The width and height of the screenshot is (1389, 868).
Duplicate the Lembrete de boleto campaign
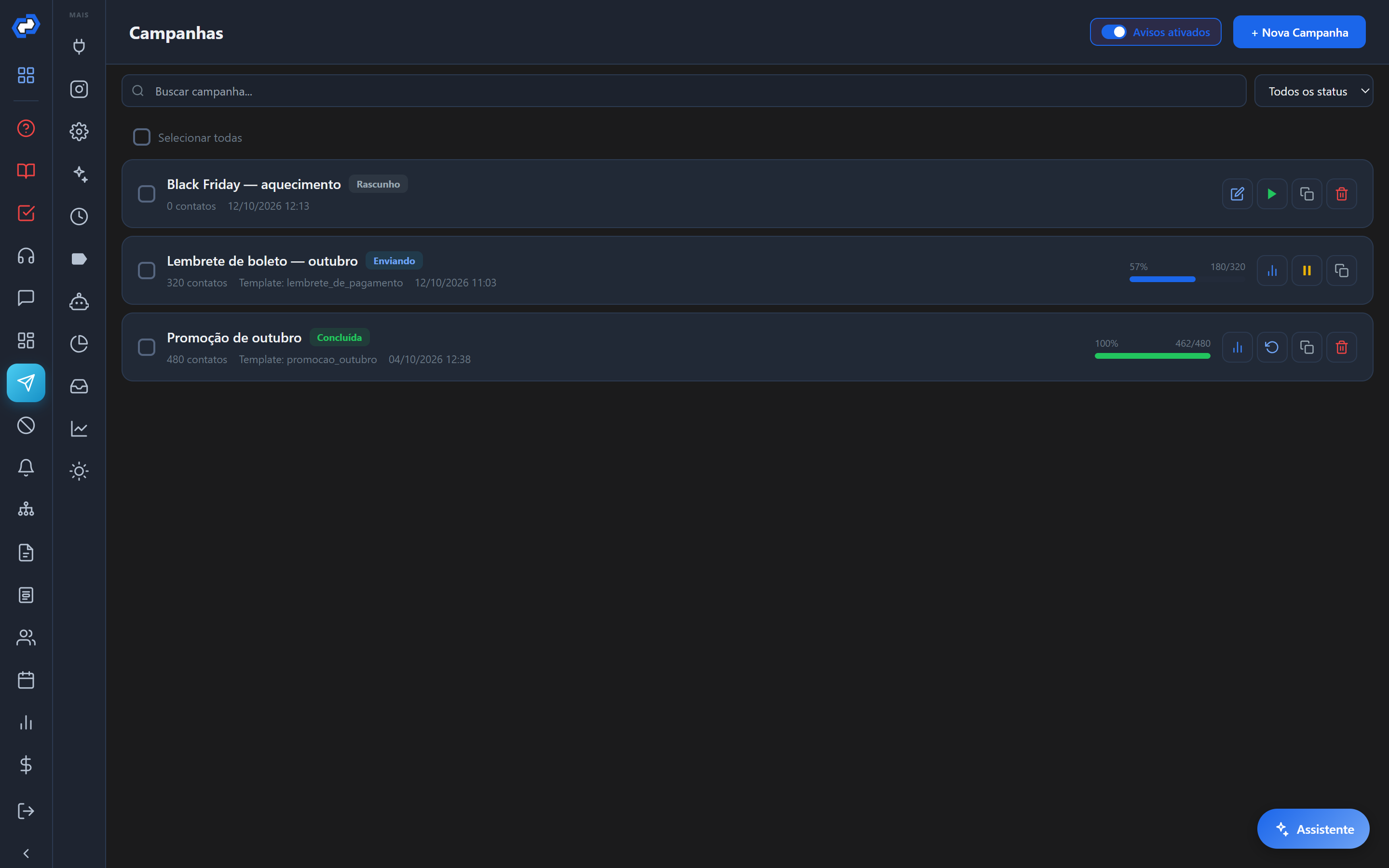pos(1341,271)
